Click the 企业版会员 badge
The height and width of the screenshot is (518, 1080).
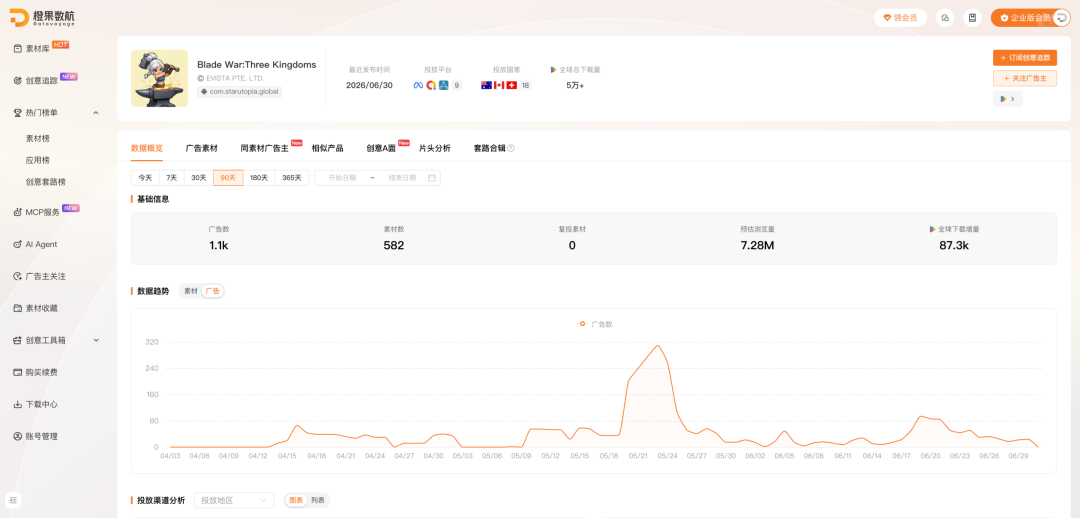click(x=1025, y=18)
